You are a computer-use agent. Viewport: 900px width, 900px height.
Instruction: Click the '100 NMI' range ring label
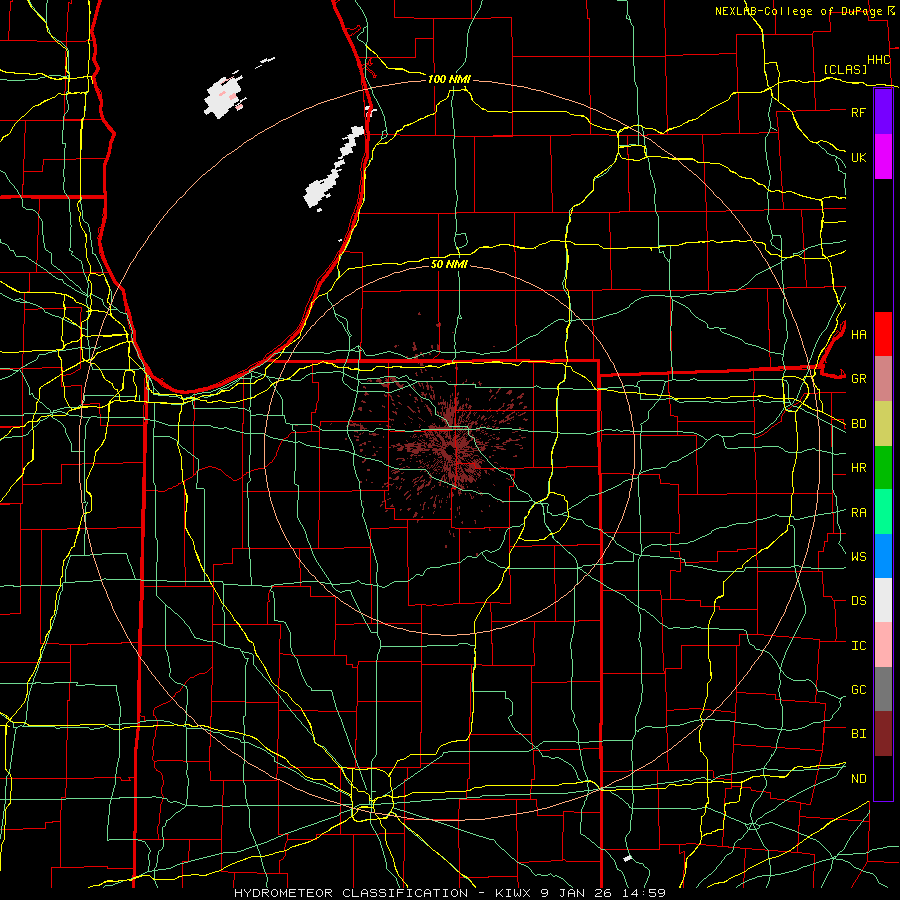449,79
